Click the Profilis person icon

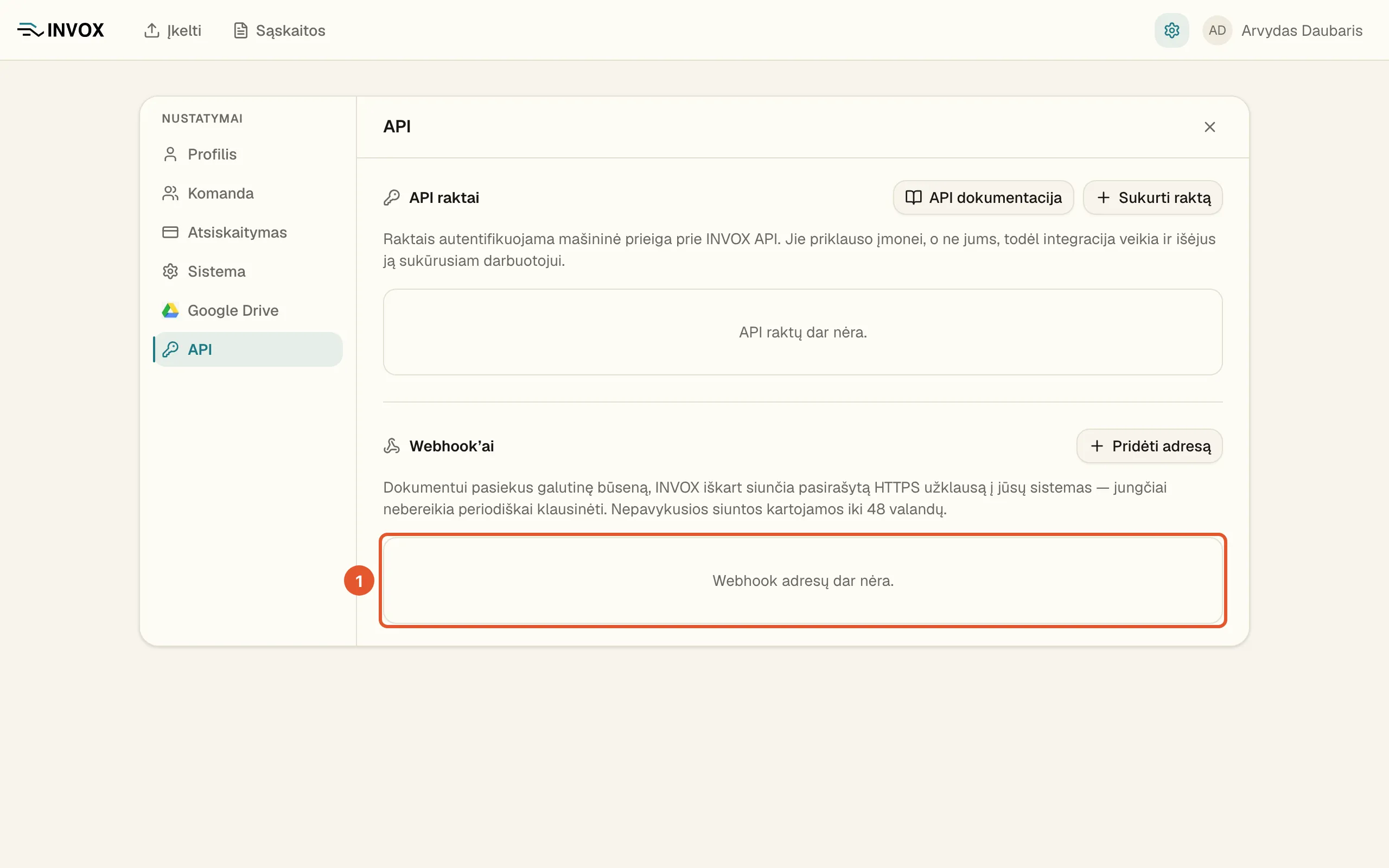[170, 155]
